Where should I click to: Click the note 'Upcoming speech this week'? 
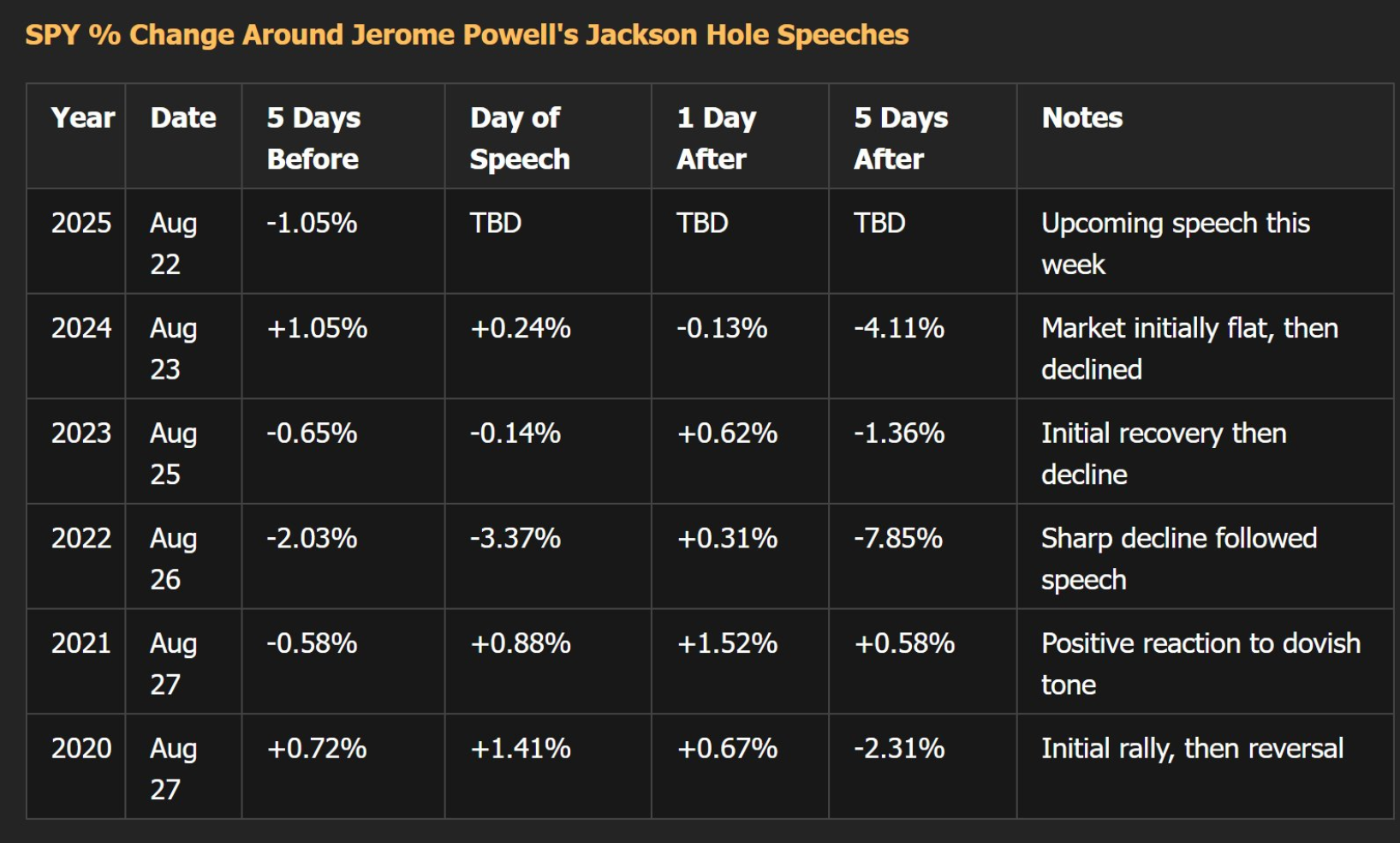[1176, 243]
